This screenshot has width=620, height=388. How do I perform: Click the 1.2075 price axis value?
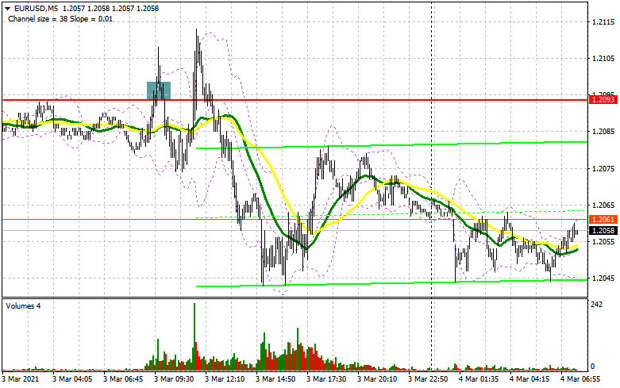[x=603, y=169]
